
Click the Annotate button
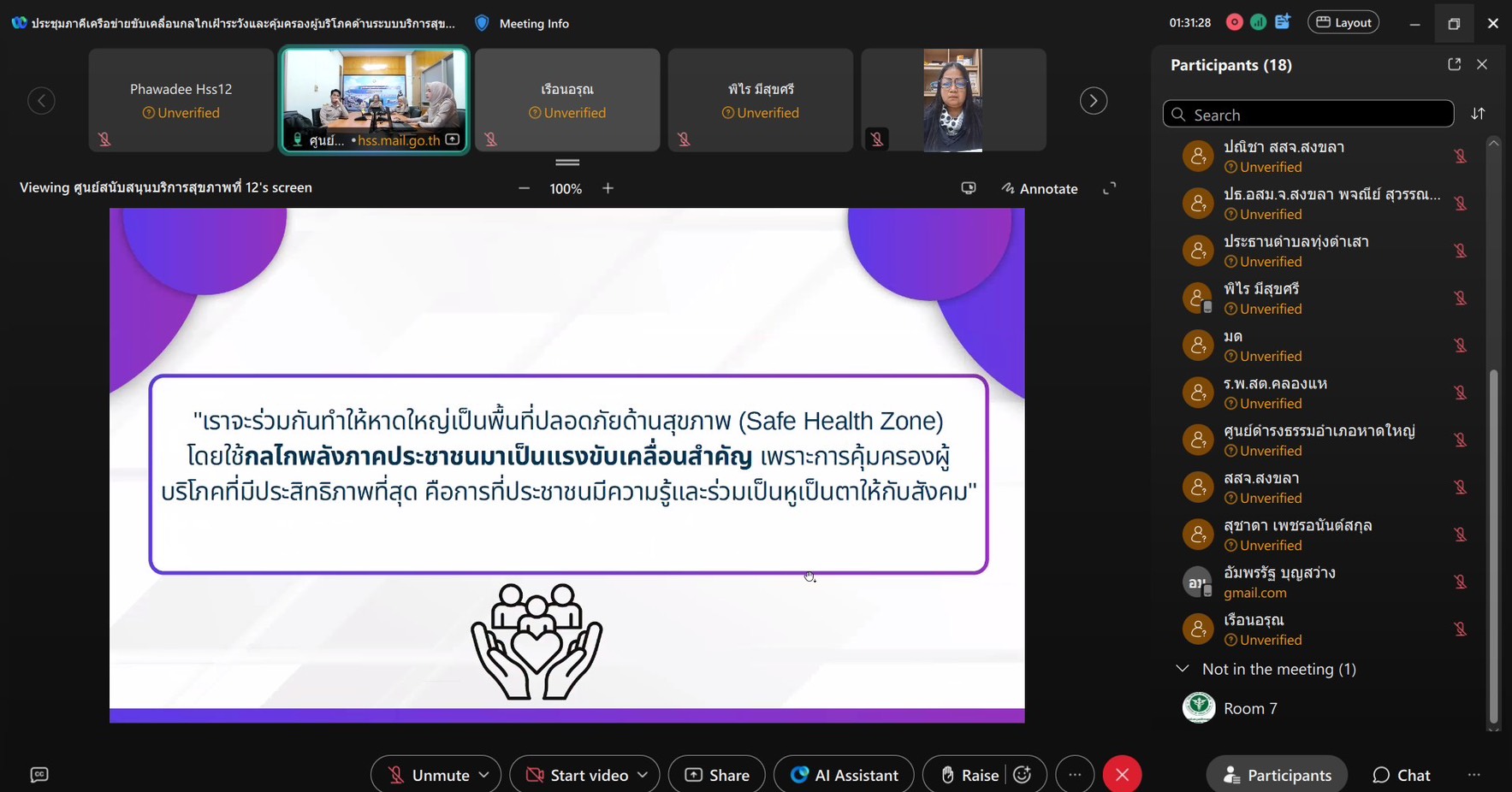1039,188
